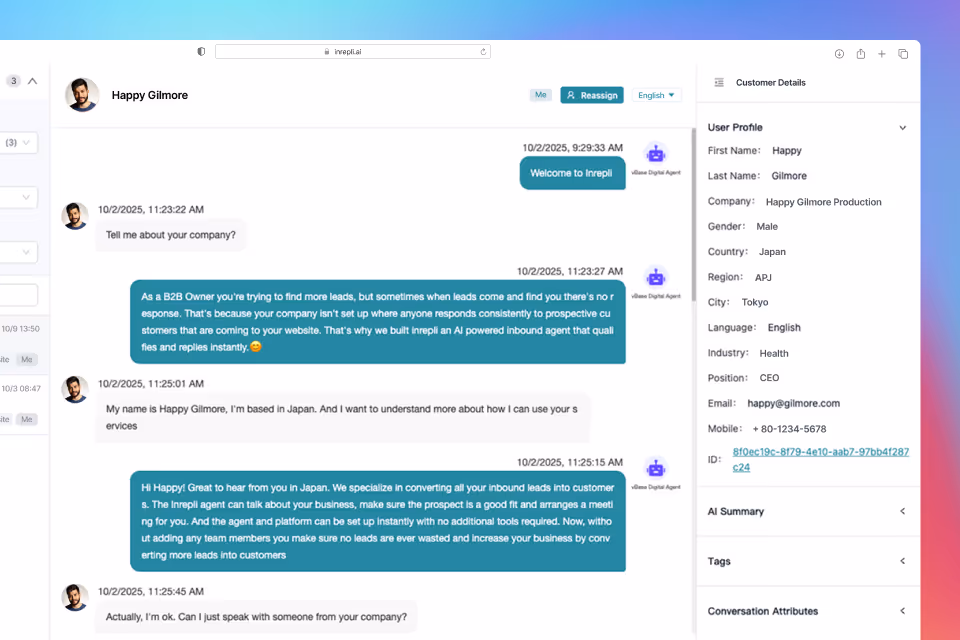The image size is (960, 640).
Task: Click the browser address bar
Action: click(352, 51)
